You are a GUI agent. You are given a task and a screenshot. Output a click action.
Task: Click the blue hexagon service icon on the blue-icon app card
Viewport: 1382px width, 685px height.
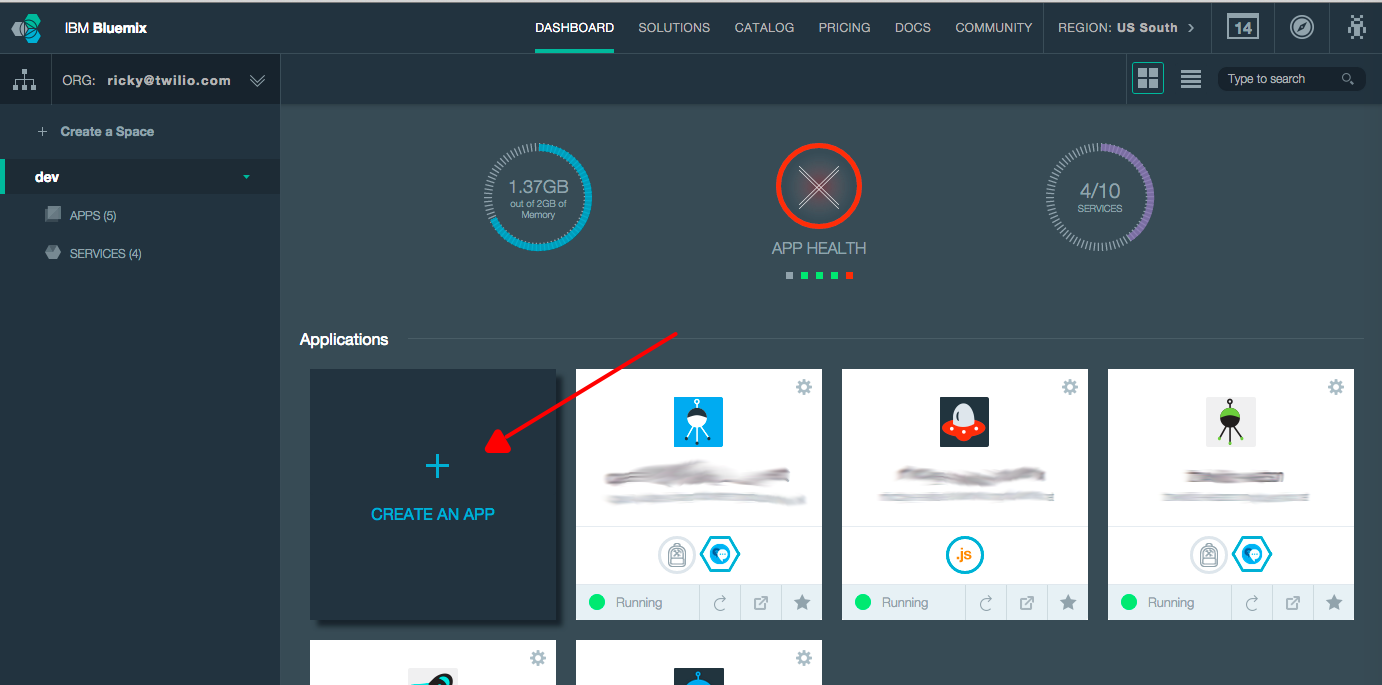(x=721, y=554)
